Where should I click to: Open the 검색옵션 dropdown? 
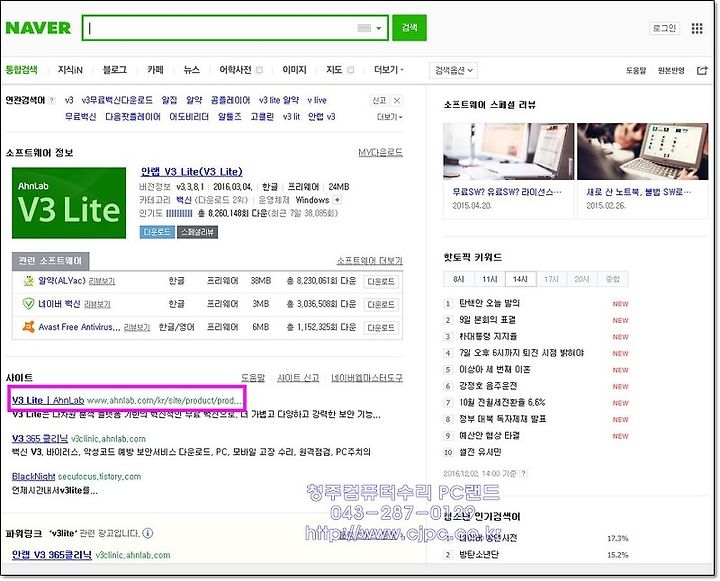coord(453,70)
